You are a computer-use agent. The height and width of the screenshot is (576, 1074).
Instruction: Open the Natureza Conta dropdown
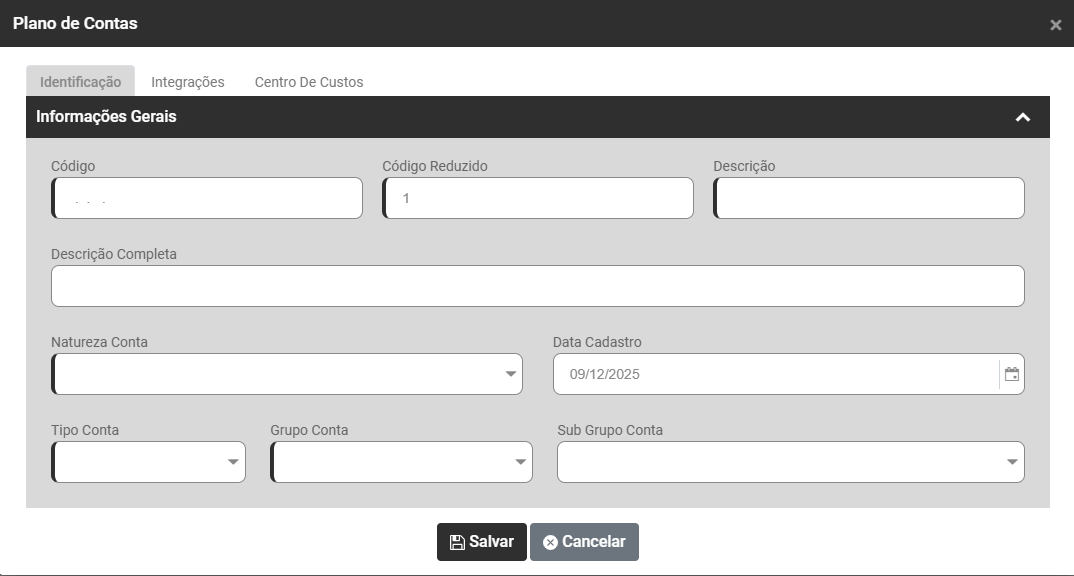287,374
